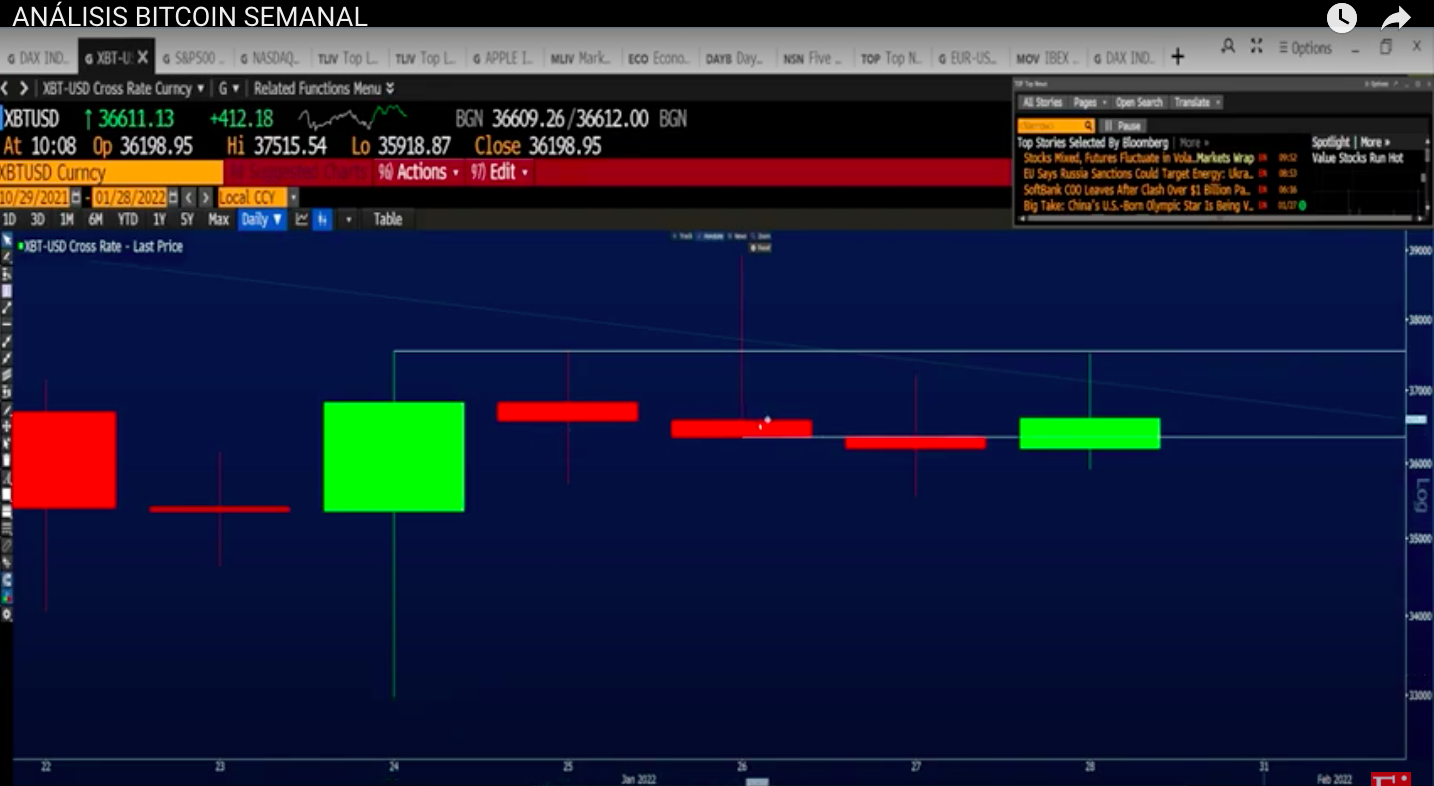Image resolution: width=1434 pixels, height=786 pixels.
Task: Open the Translate dropdown in news panel
Action: coord(1197,102)
